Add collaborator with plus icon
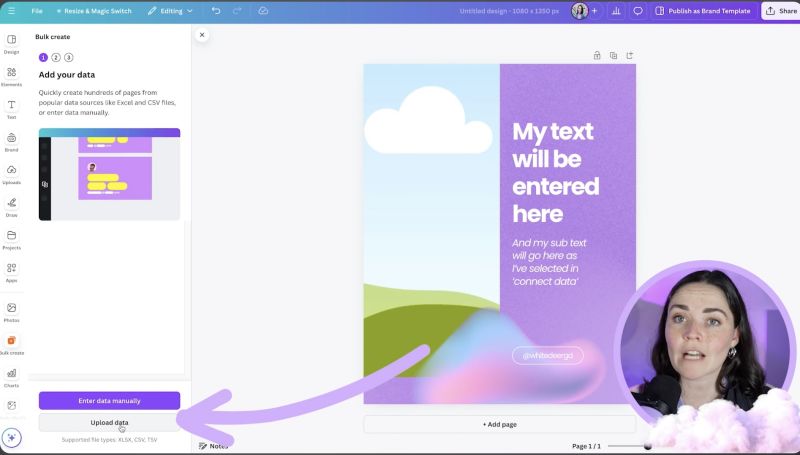 pos(594,11)
